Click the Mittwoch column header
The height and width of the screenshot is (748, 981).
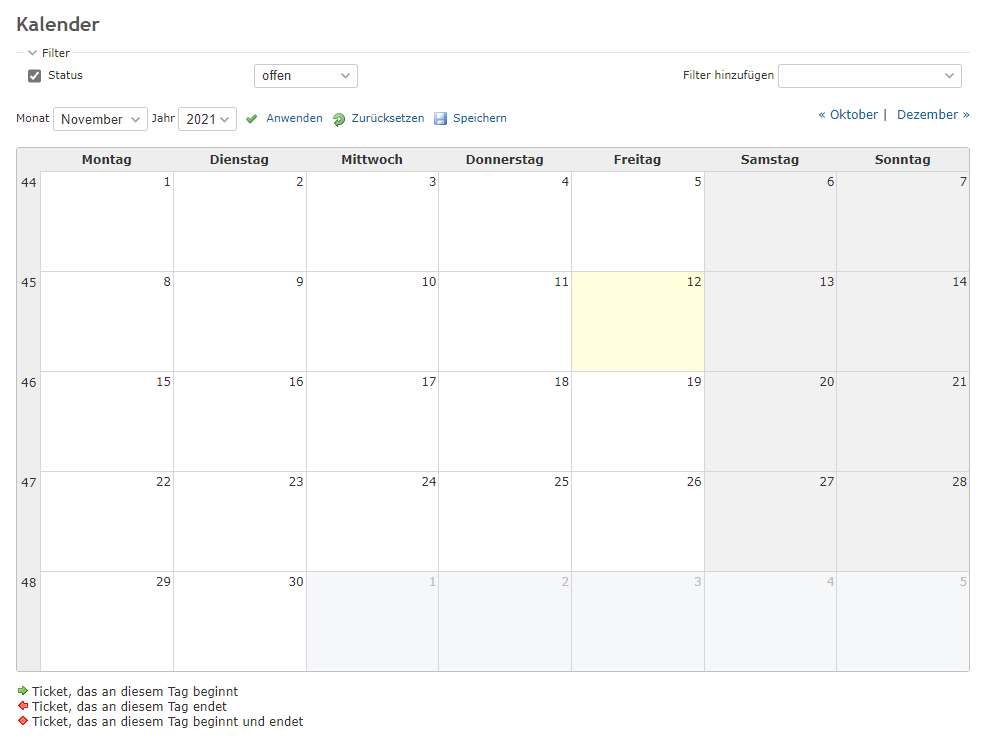pyautogui.click(x=372, y=159)
